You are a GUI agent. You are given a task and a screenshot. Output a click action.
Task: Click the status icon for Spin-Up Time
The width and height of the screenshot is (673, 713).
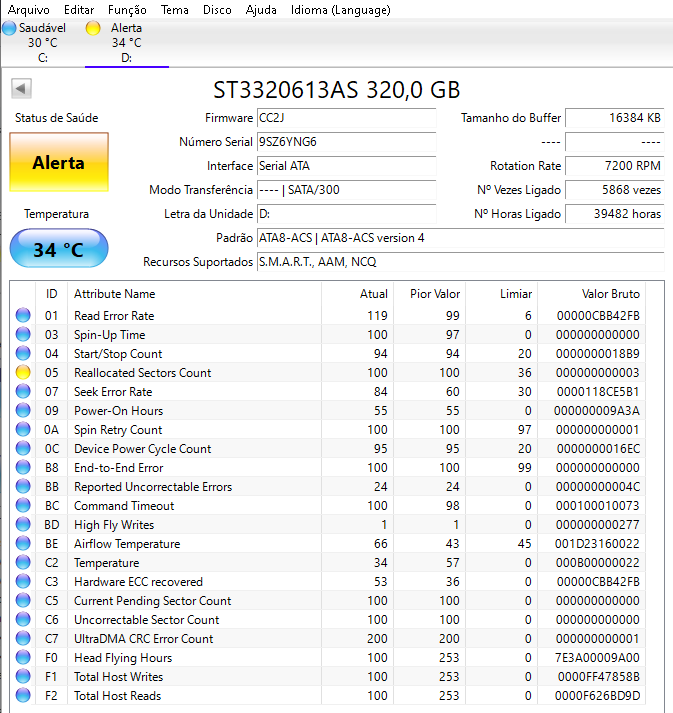tap(23, 334)
